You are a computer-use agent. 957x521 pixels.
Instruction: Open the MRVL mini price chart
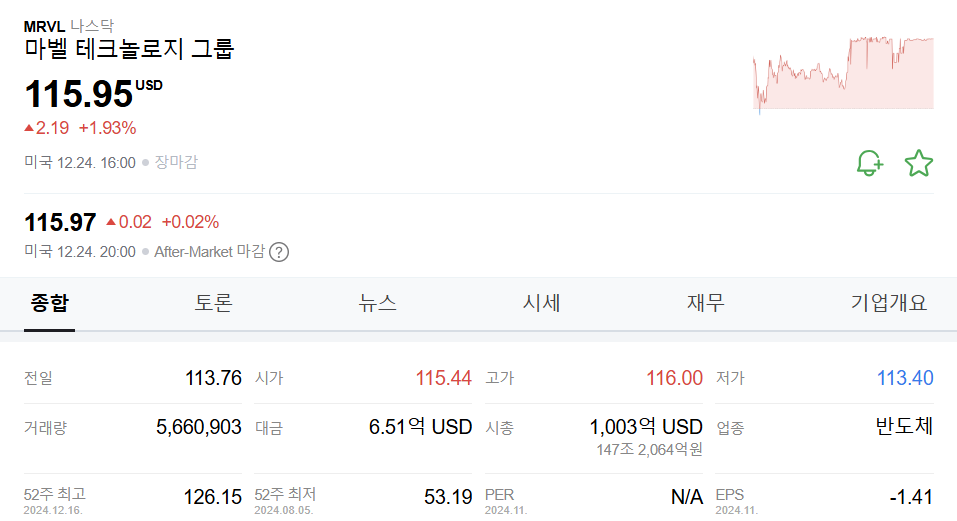point(843,75)
